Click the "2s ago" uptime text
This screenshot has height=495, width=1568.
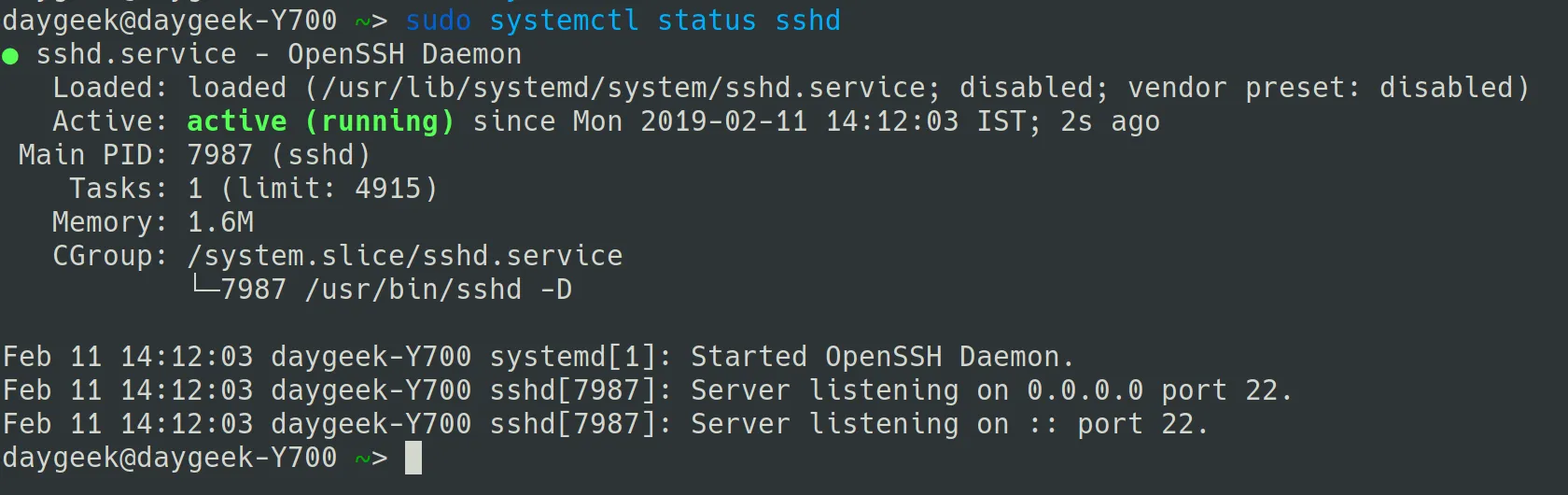tap(1110, 121)
